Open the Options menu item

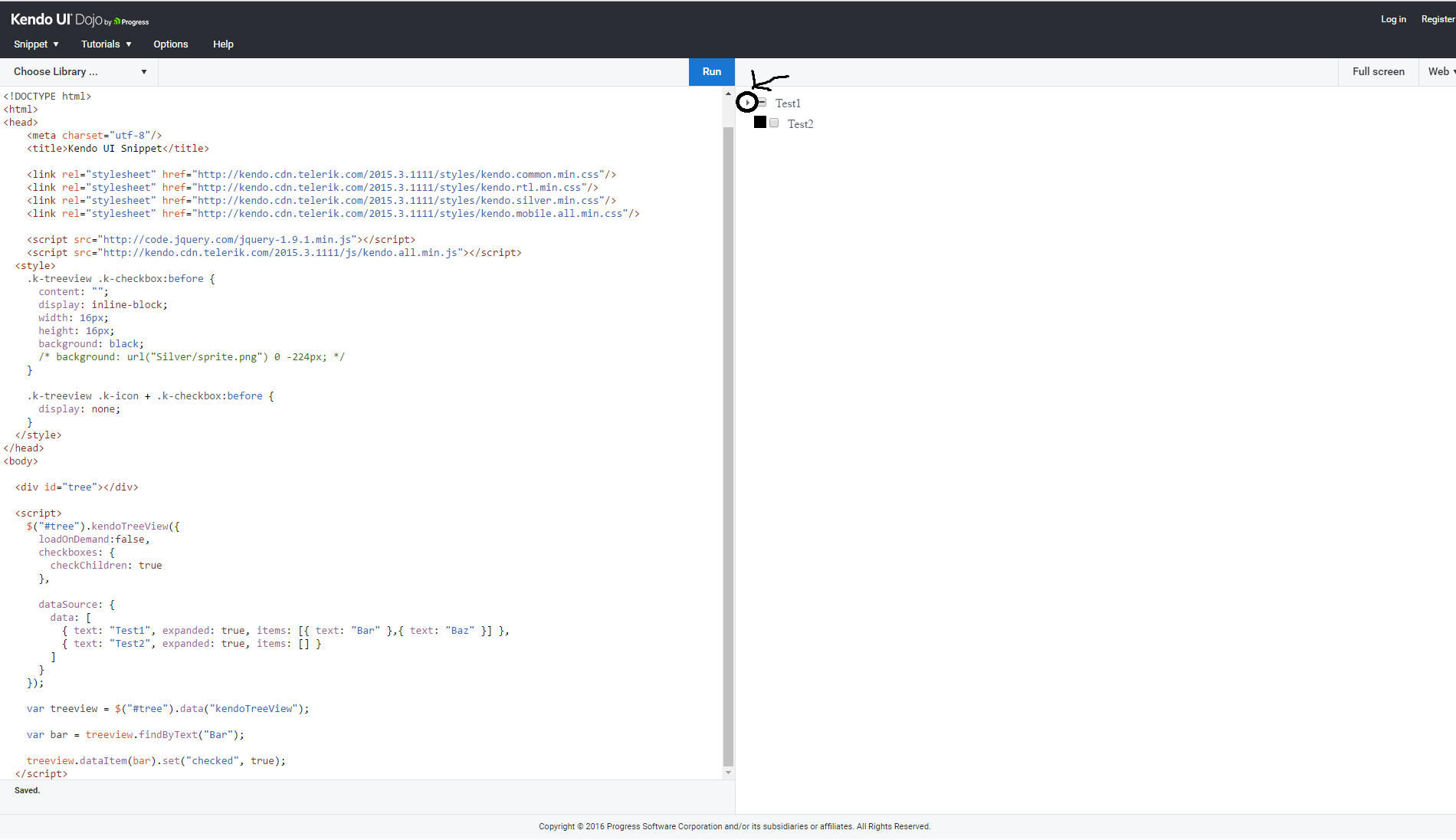tap(171, 44)
